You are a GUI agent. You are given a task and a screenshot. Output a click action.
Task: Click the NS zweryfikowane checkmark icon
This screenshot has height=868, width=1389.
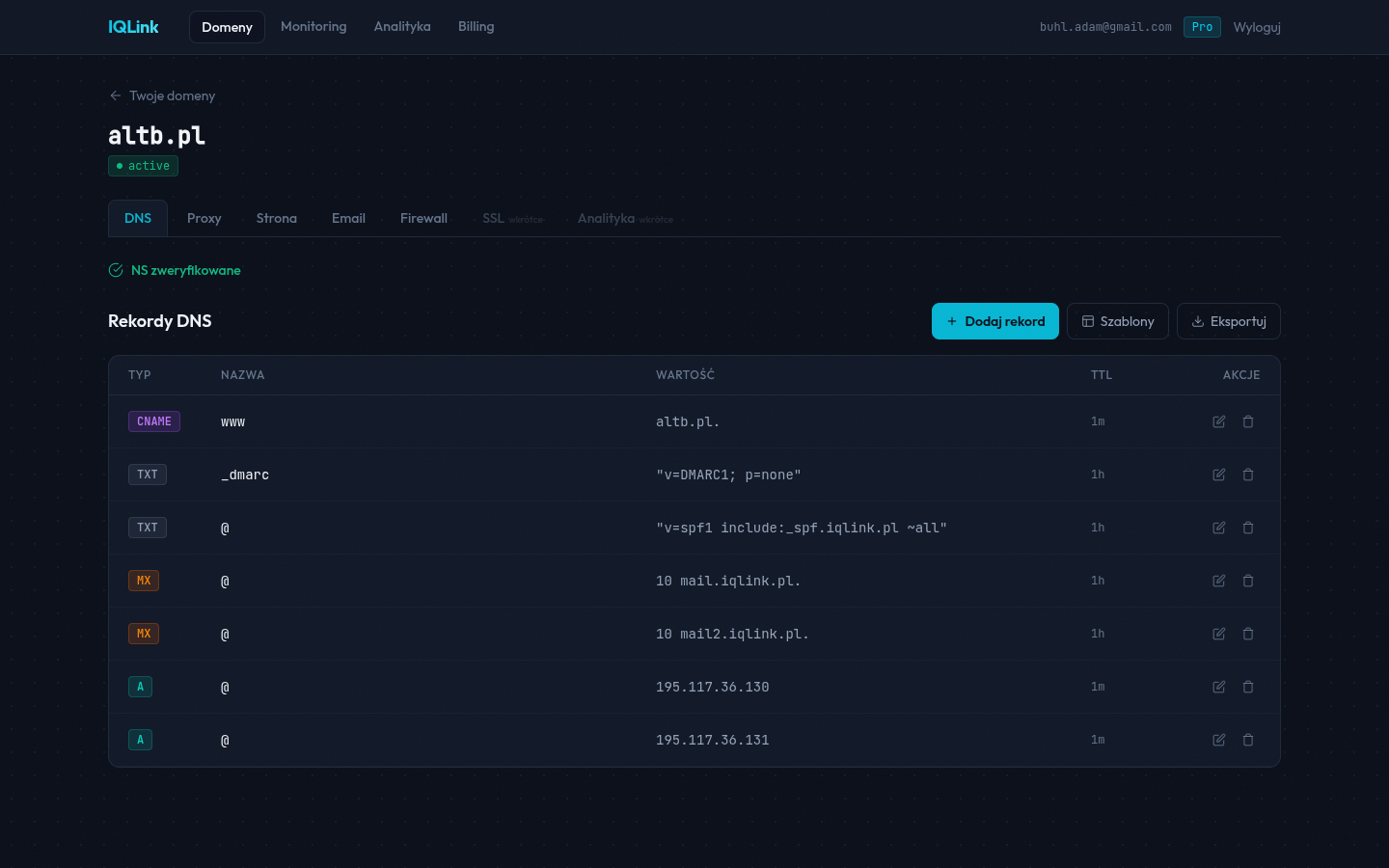(x=116, y=270)
